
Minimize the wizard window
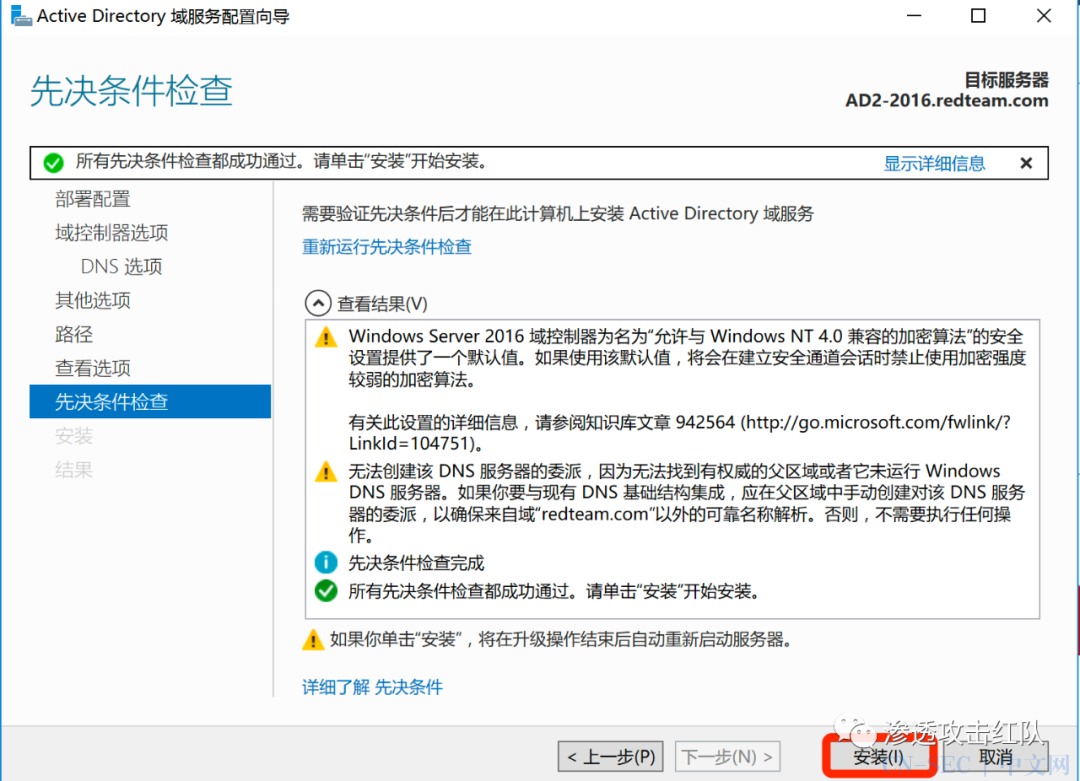914,15
